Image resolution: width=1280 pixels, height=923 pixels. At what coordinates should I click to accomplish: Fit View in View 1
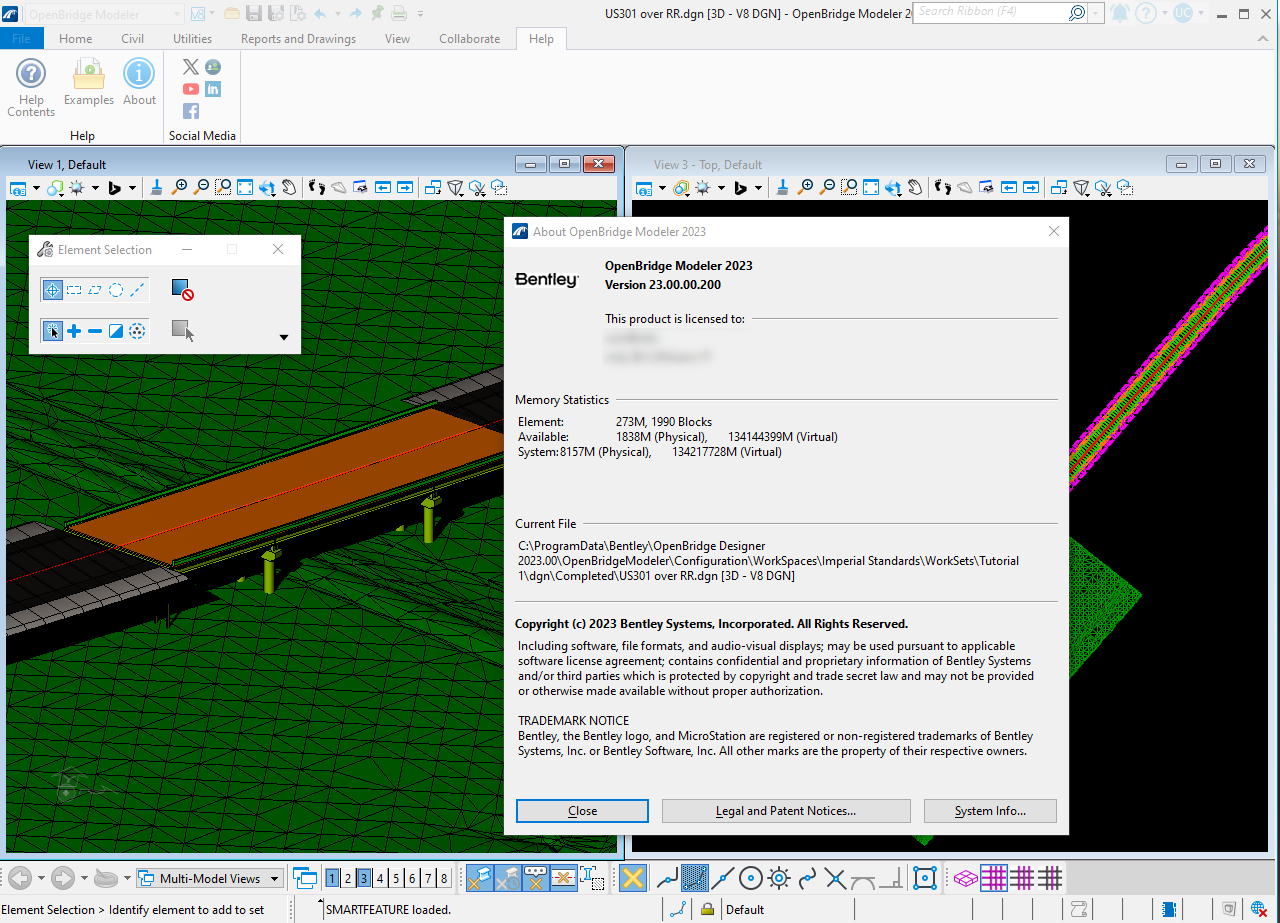coord(245,187)
